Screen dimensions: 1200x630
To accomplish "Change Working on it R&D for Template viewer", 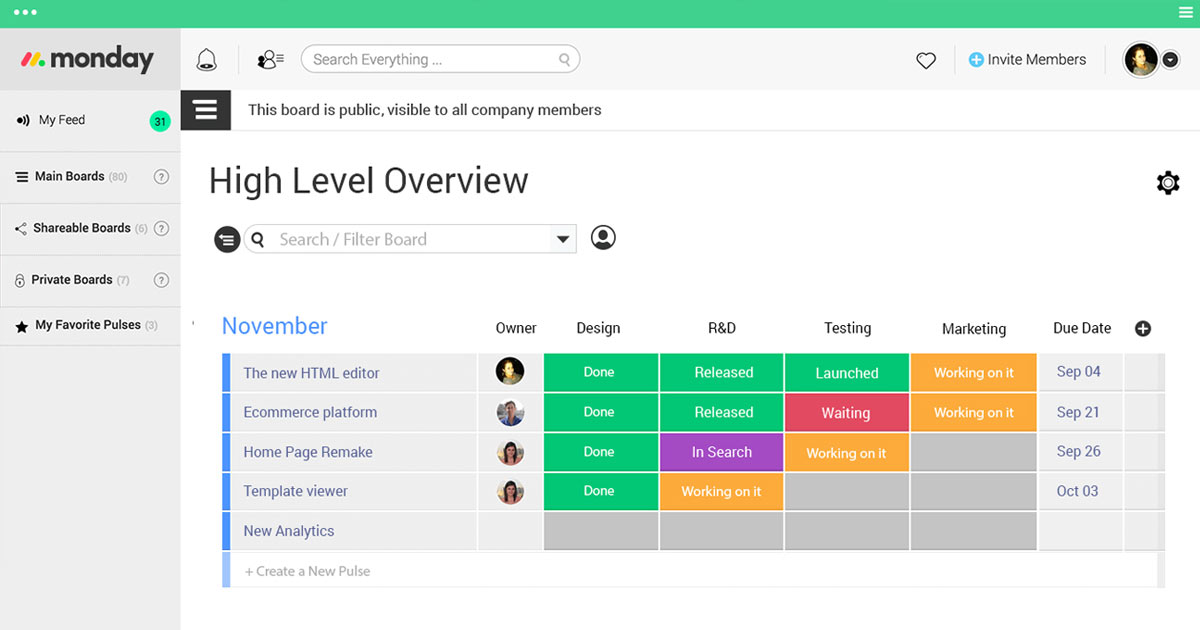I will 722,491.
